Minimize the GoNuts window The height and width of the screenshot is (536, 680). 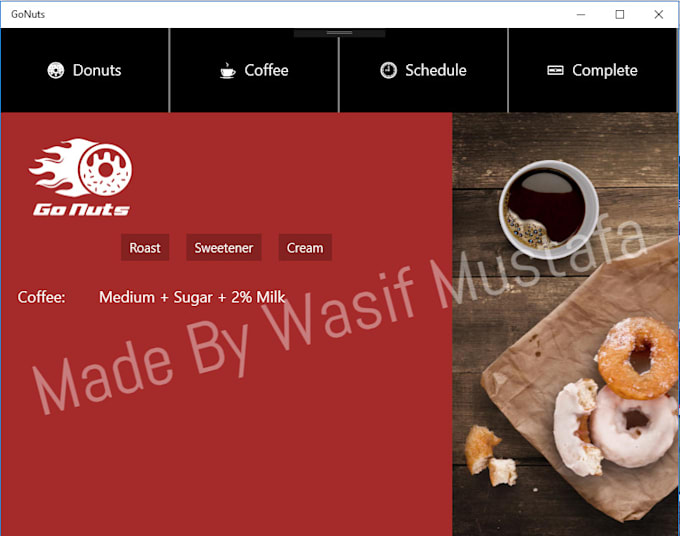[x=581, y=14]
